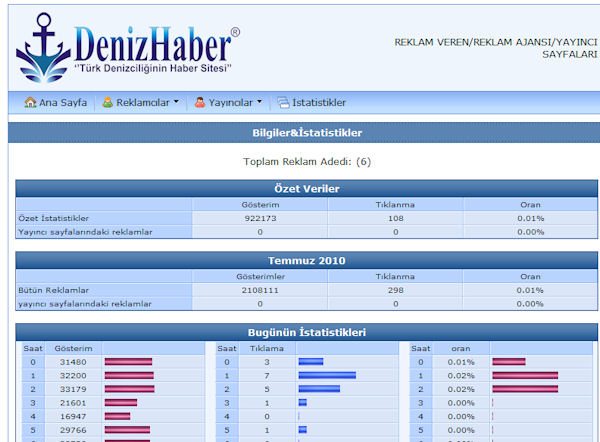Open the Reklamcılar menu
Image resolution: width=600 pixels, height=442 pixels.
pyautogui.click(x=142, y=103)
